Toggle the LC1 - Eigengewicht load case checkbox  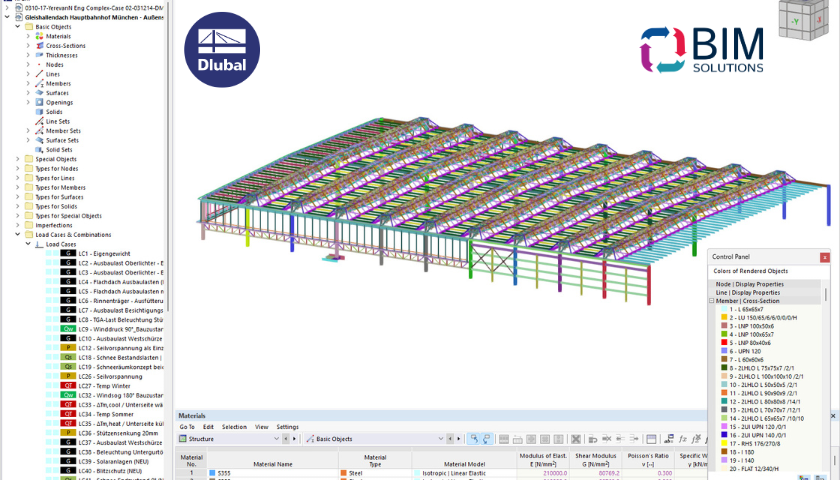(x=49, y=253)
